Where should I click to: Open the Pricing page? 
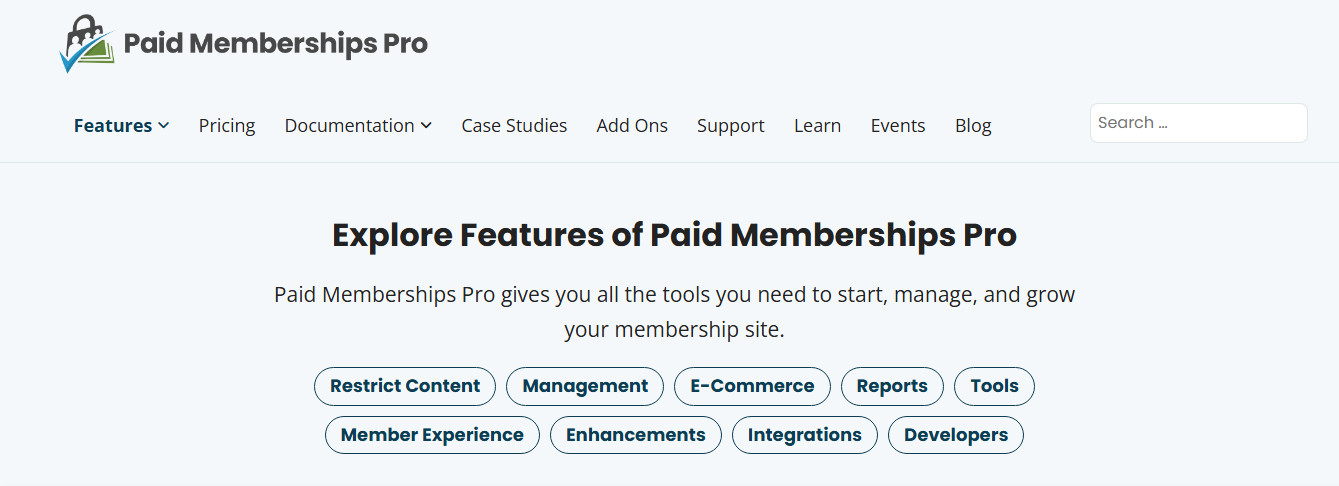click(227, 125)
